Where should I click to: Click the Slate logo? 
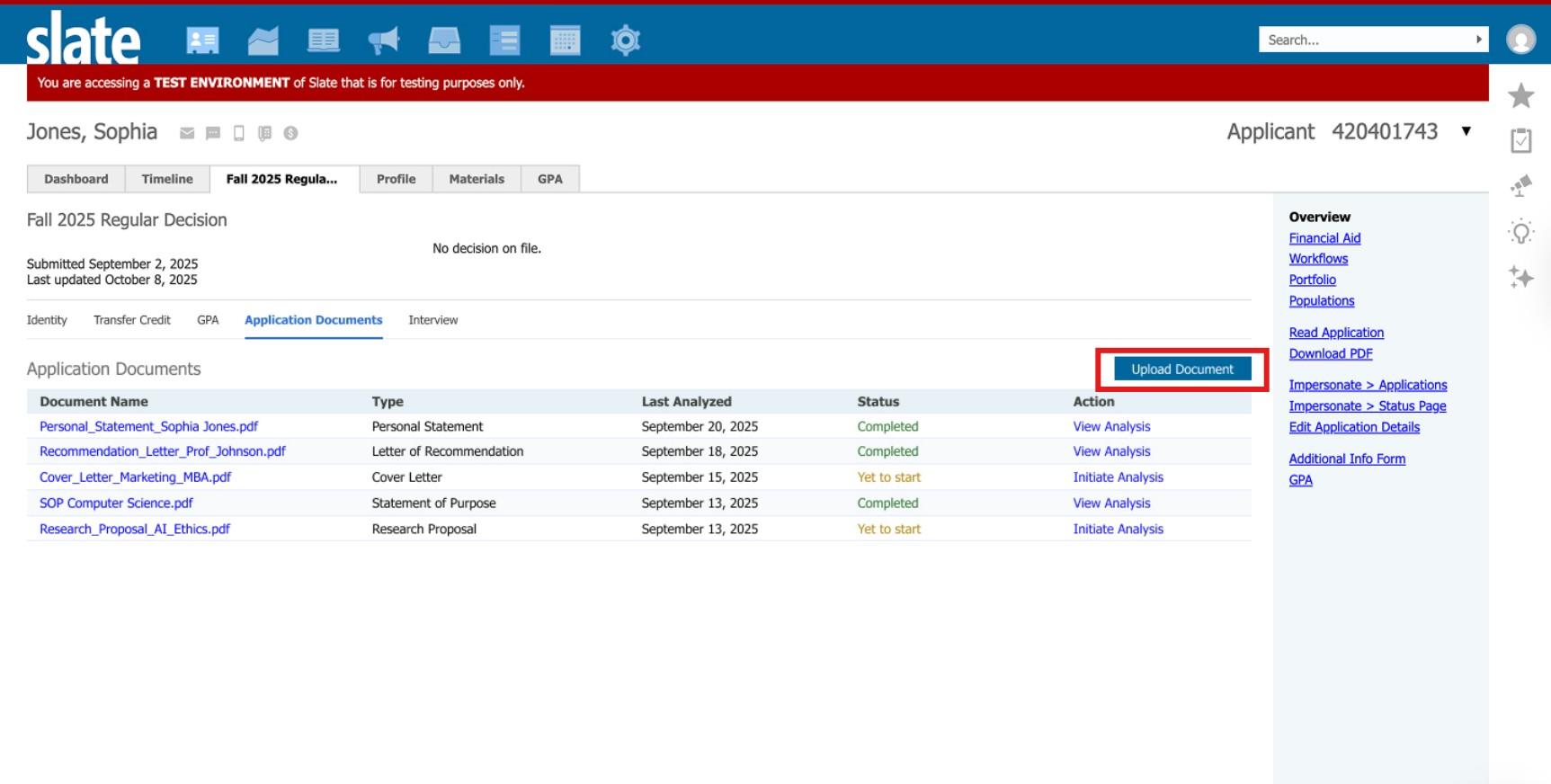[83, 39]
